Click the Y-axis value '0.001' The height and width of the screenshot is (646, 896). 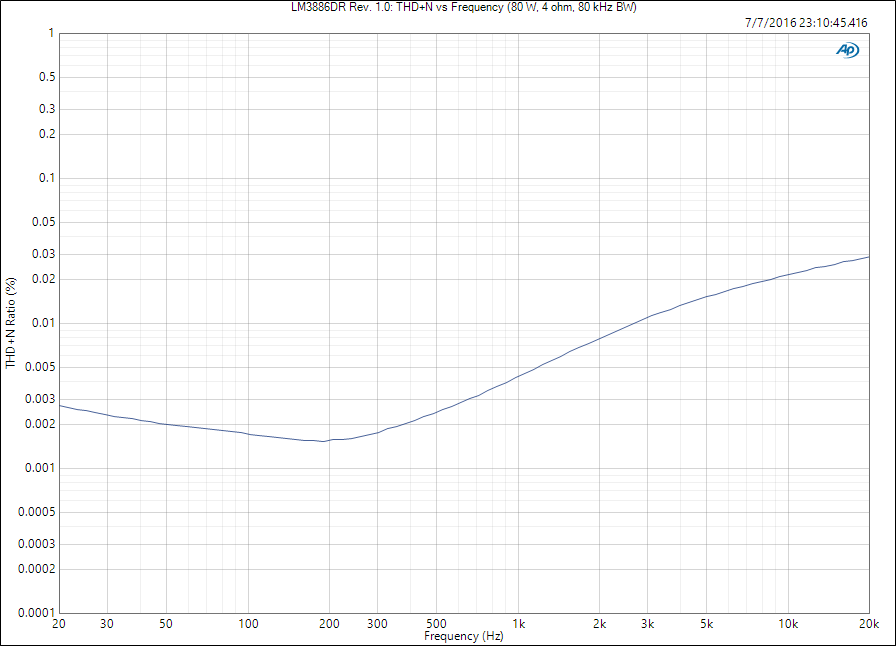pos(41,468)
